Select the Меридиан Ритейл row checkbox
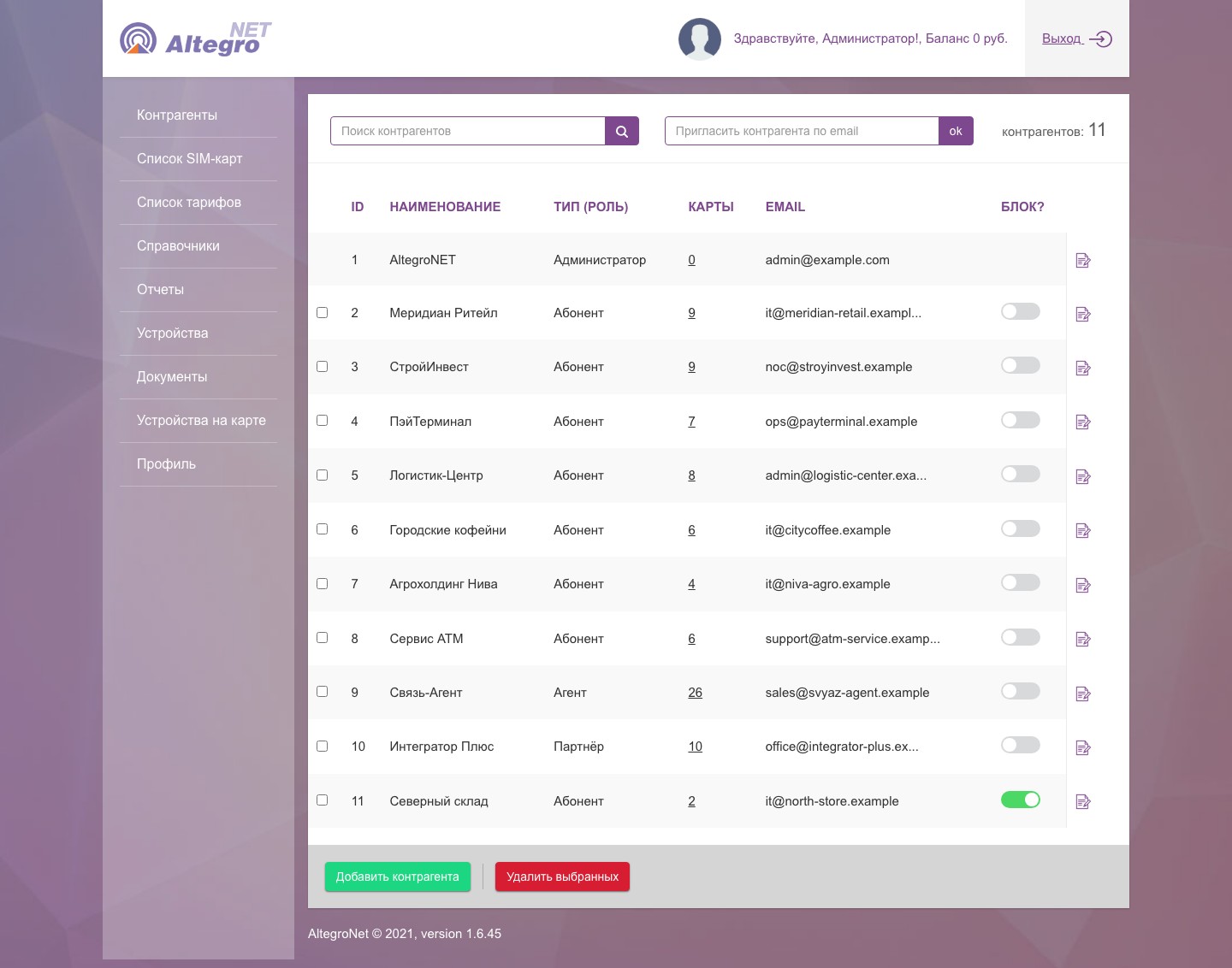 (x=323, y=313)
